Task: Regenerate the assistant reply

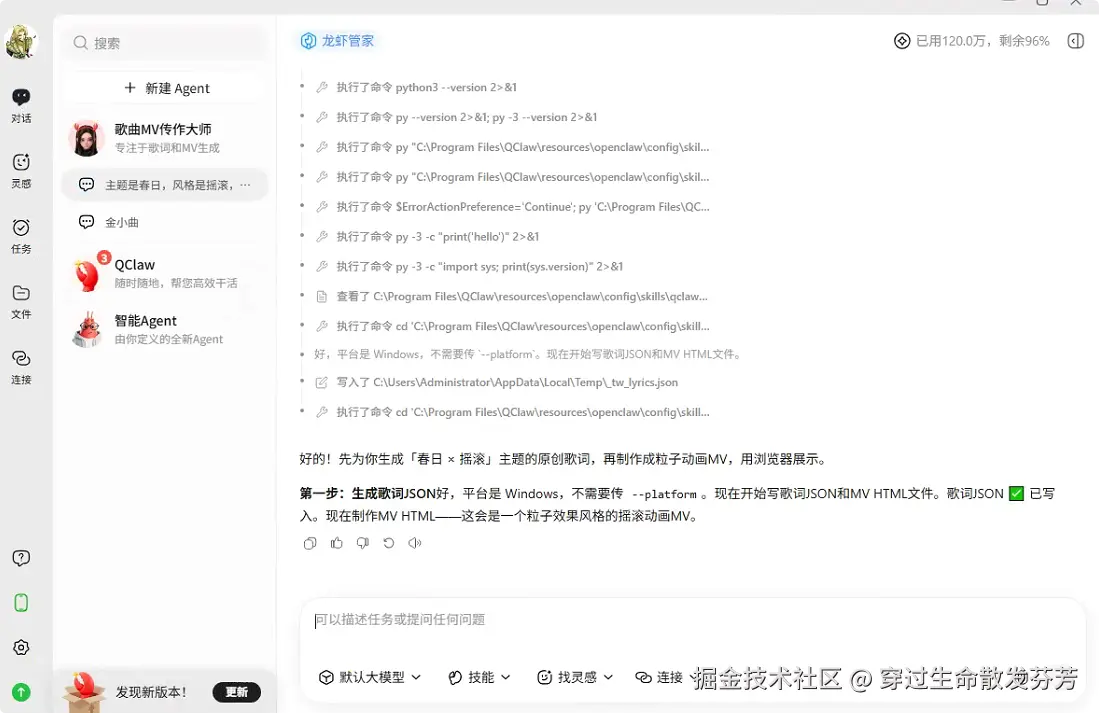Action: [x=389, y=543]
